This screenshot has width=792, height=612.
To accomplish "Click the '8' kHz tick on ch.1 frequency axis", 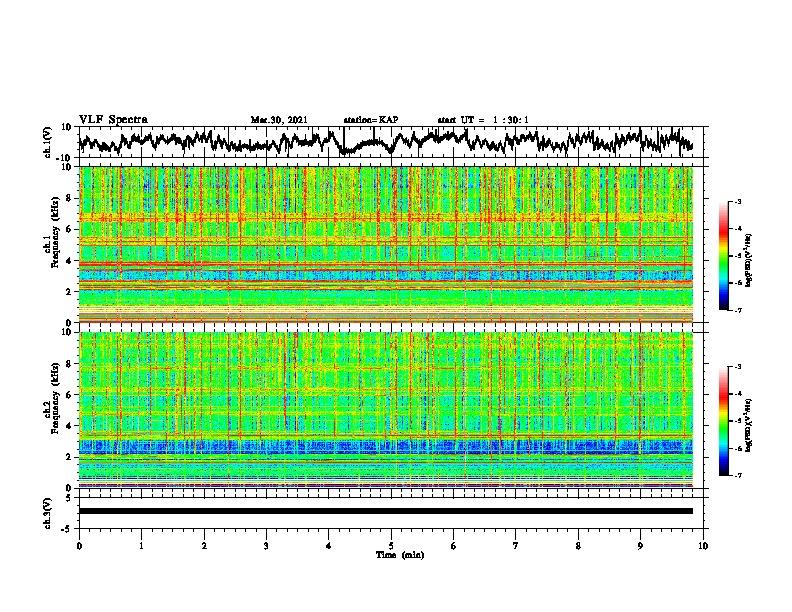I will coord(69,198).
